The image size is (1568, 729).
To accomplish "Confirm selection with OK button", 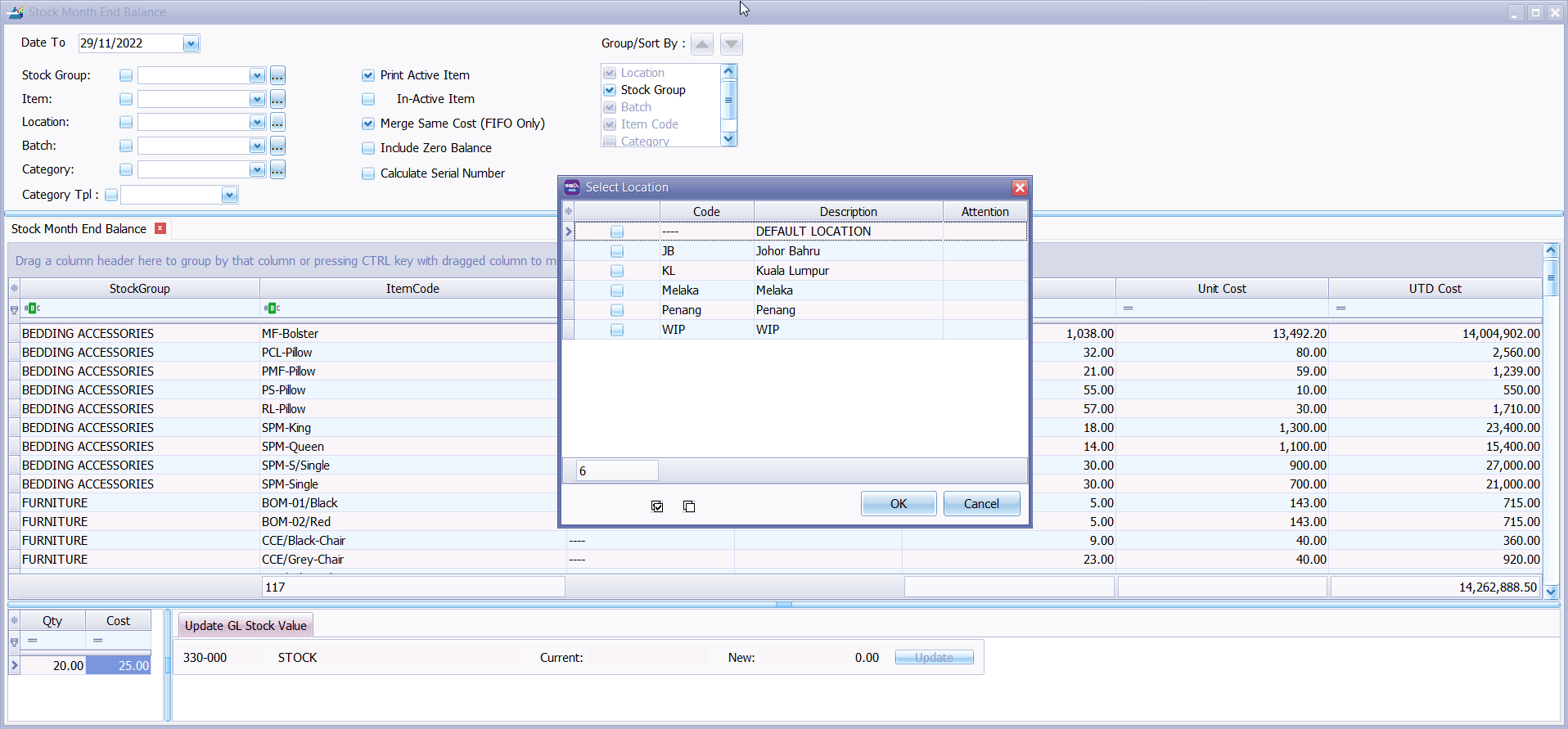I will tap(899, 504).
